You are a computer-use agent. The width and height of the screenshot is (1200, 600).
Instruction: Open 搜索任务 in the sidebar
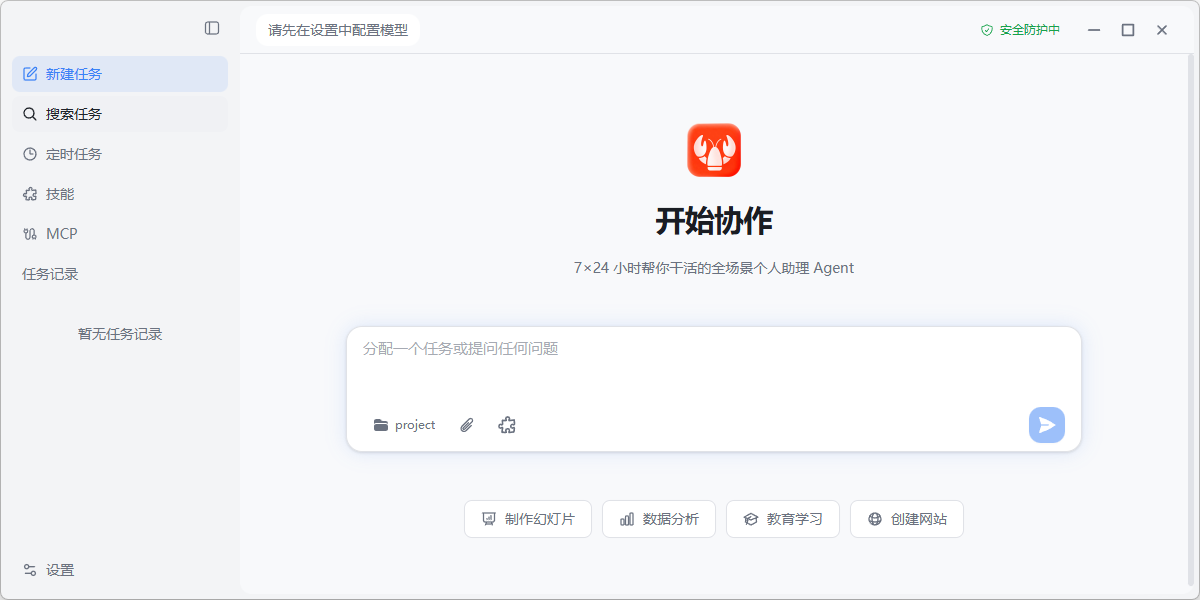pos(120,114)
